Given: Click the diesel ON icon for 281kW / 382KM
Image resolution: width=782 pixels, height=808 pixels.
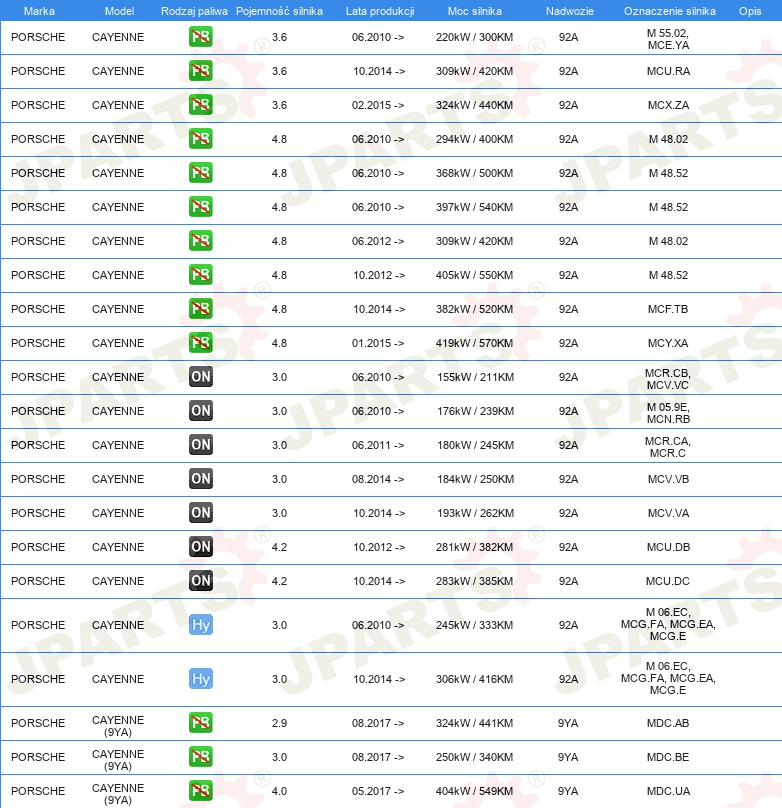Looking at the screenshot, I should click(201, 547).
